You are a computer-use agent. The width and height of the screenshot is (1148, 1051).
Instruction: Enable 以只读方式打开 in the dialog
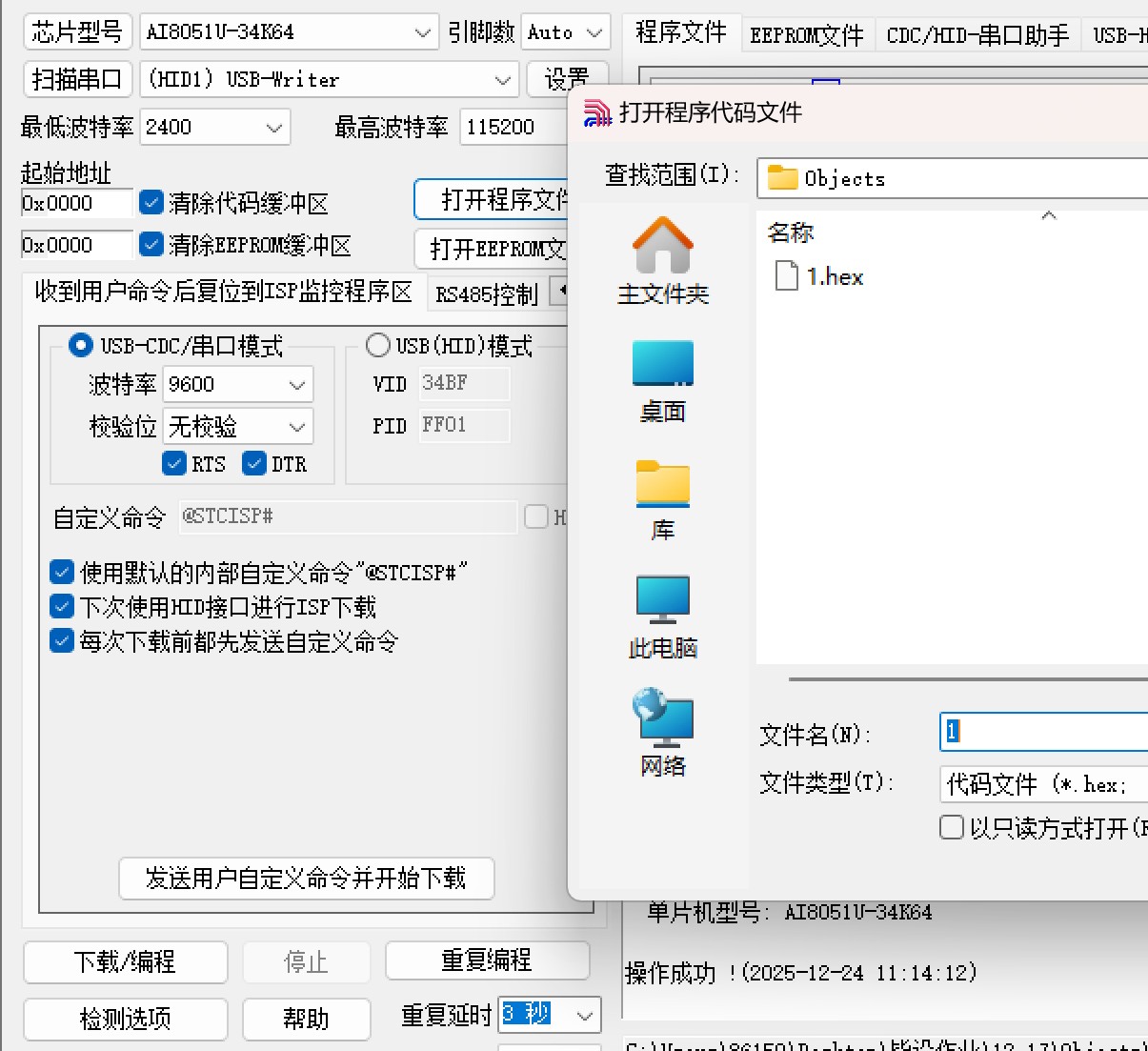pos(951,828)
